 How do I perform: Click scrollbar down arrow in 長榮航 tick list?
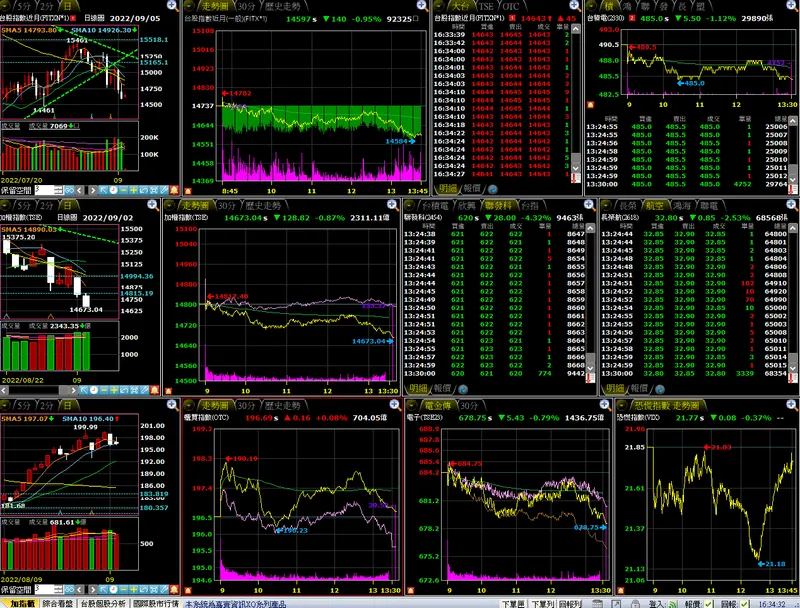792,368
